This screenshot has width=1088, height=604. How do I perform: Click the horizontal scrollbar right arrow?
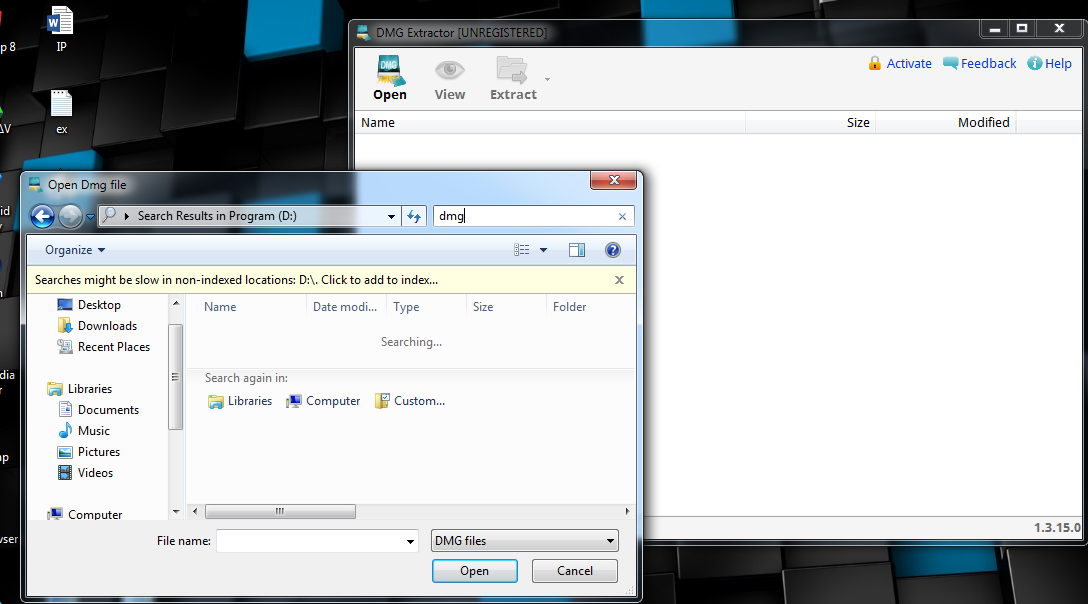[627, 512]
